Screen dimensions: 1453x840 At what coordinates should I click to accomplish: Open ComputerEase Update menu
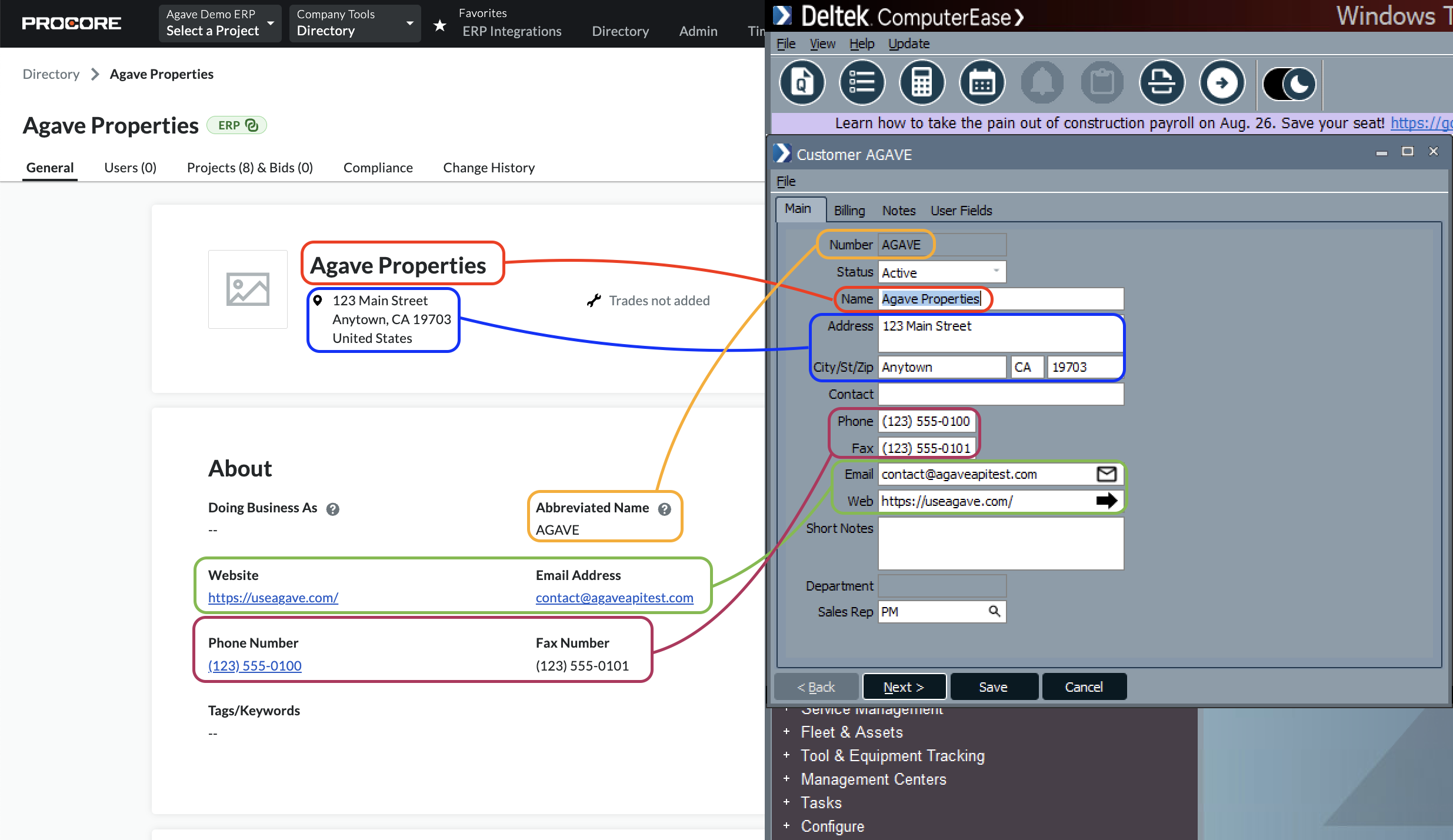click(909, 44)
